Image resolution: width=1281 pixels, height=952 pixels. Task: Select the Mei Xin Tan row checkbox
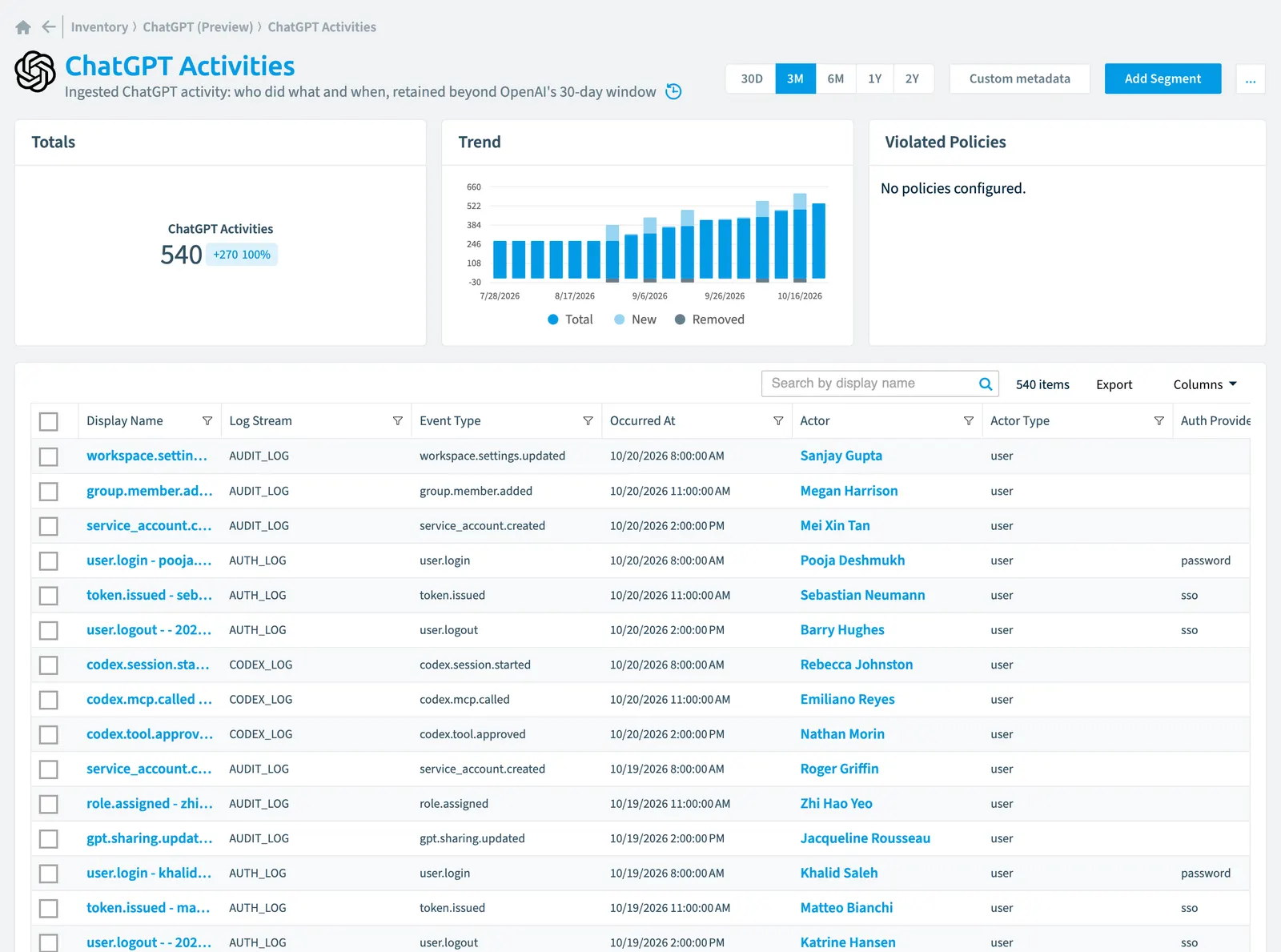click(49, 526)
